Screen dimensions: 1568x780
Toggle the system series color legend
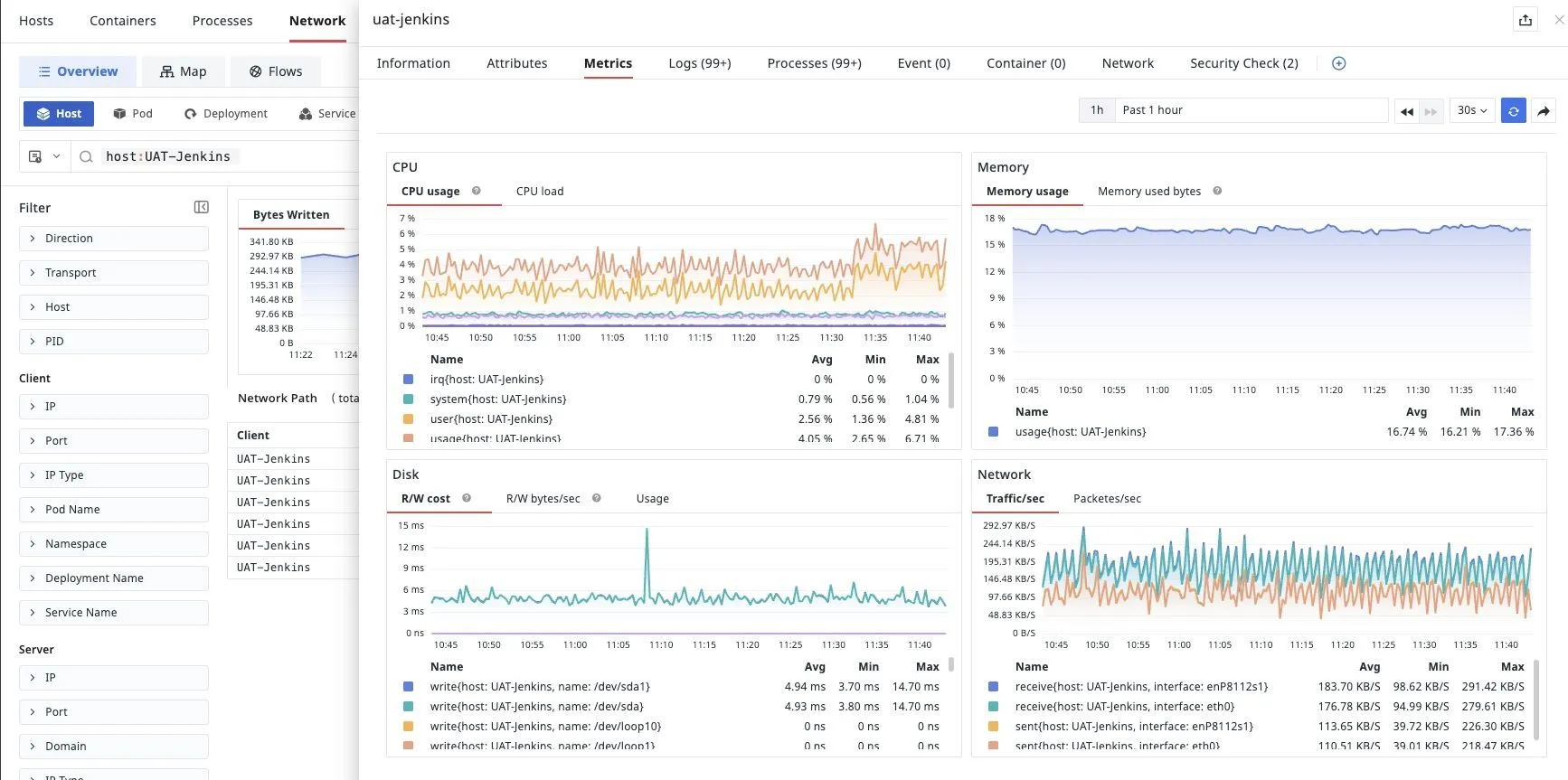pos(408,399)
